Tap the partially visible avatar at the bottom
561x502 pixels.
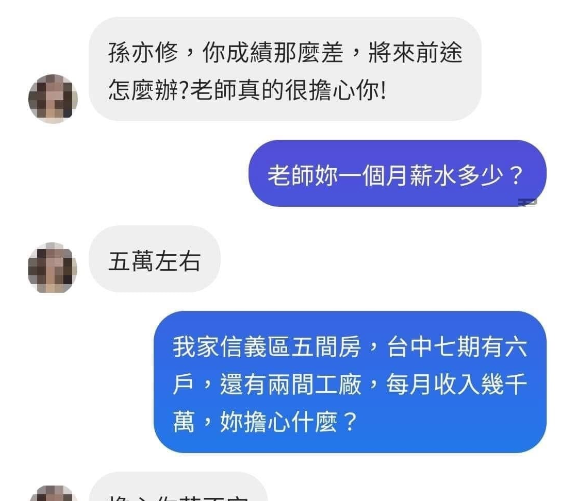point(52,493)
